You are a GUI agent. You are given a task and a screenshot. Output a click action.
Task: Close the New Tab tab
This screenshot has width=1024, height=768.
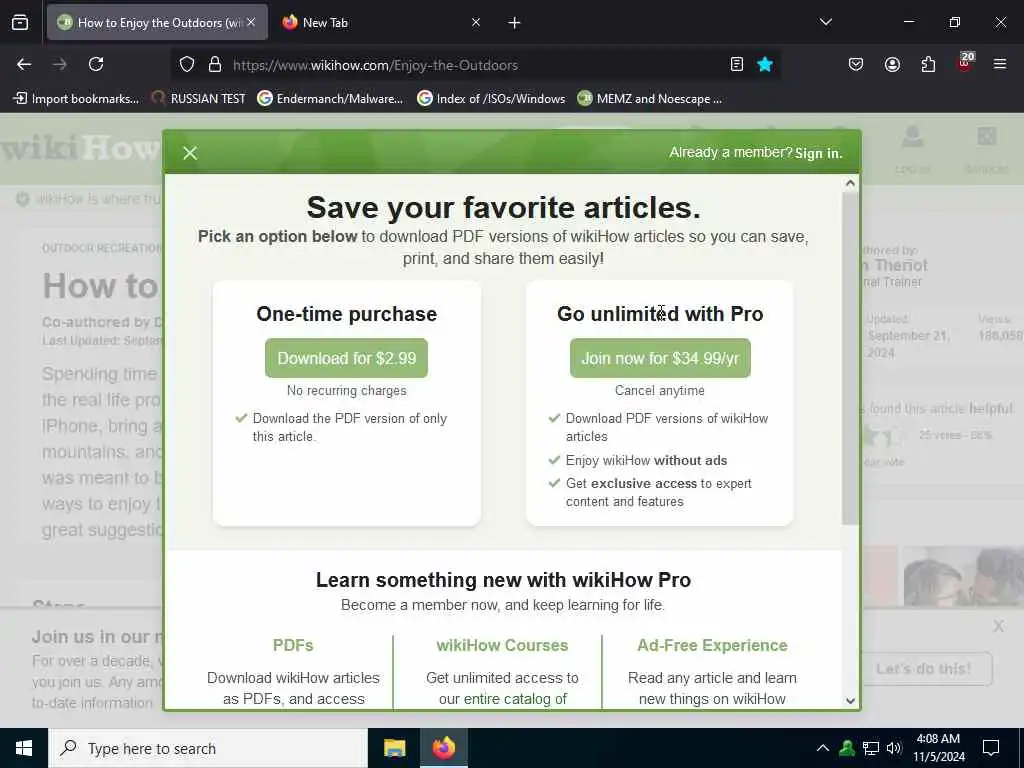(x=475, y=22)
